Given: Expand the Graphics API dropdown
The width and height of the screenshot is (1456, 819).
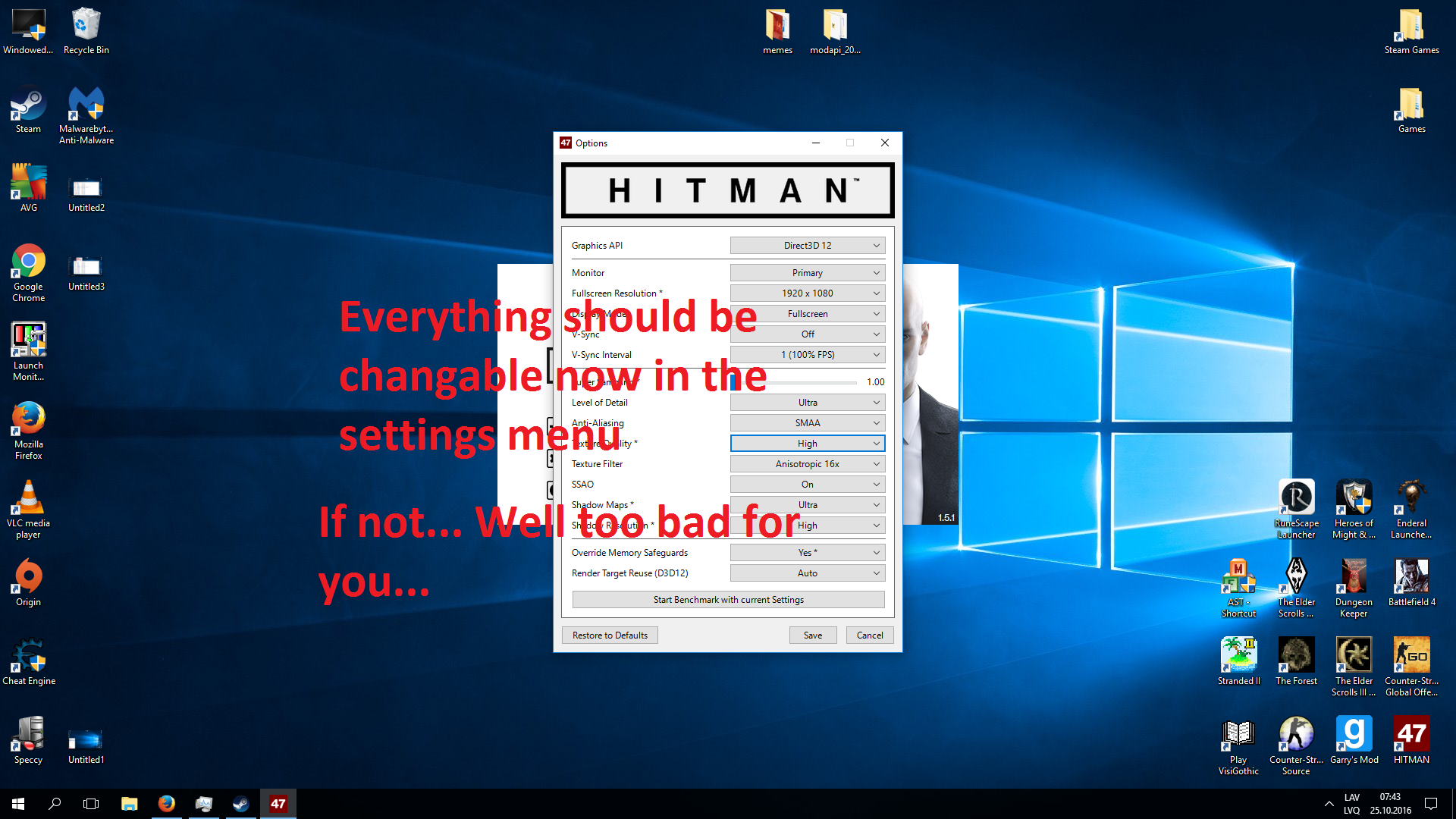Looking at the screenshot, I should (807, 246).
